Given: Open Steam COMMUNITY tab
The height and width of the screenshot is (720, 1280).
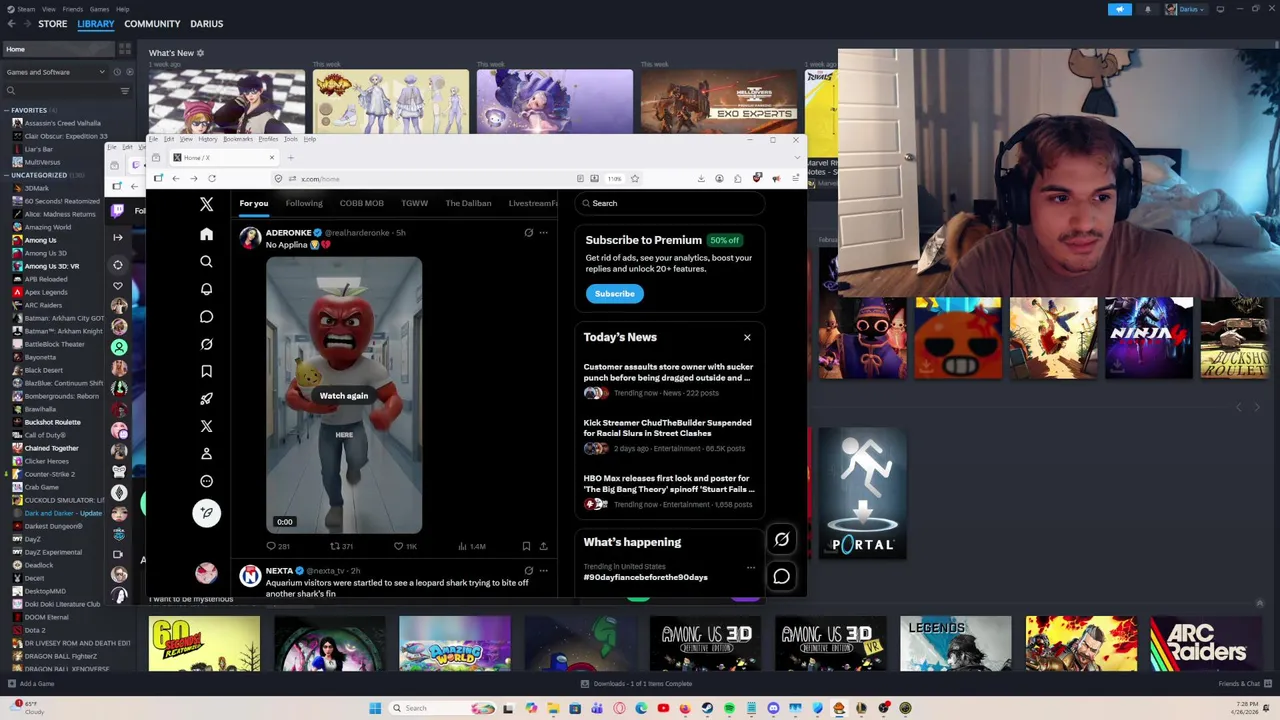Looking at the screenshot, I should (152, 24).
